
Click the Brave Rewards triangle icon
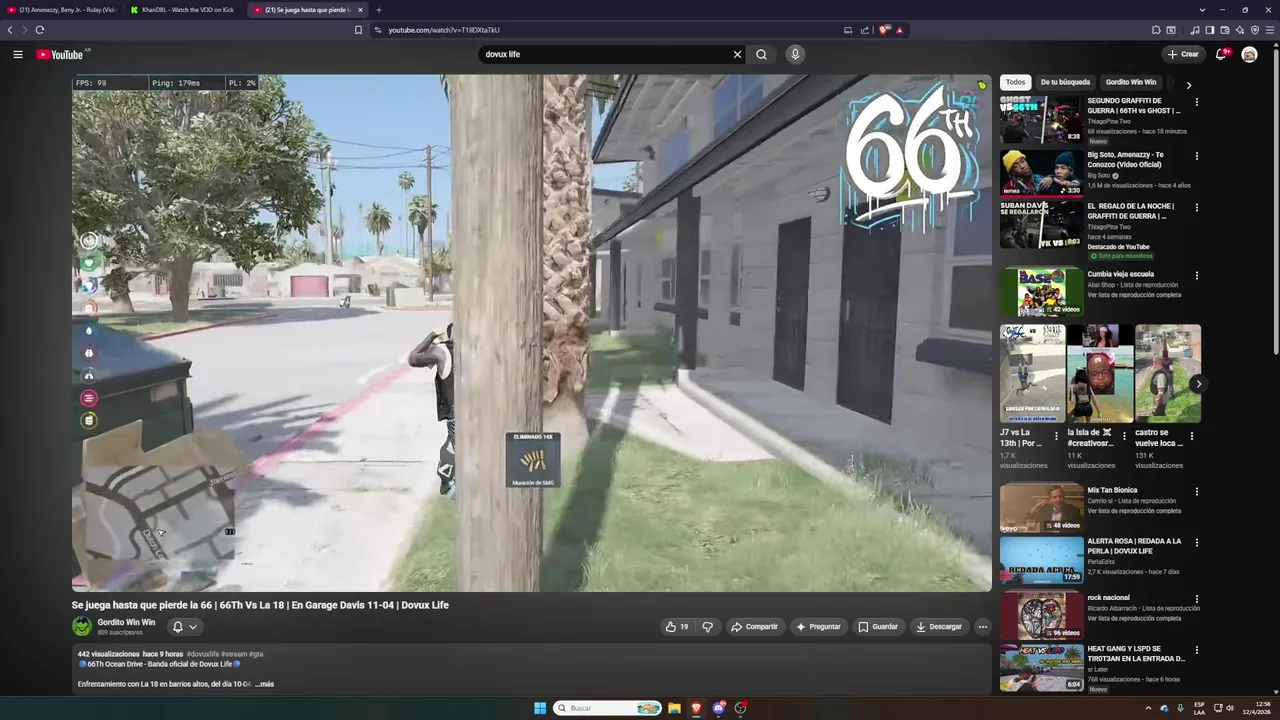coord(899,30)
